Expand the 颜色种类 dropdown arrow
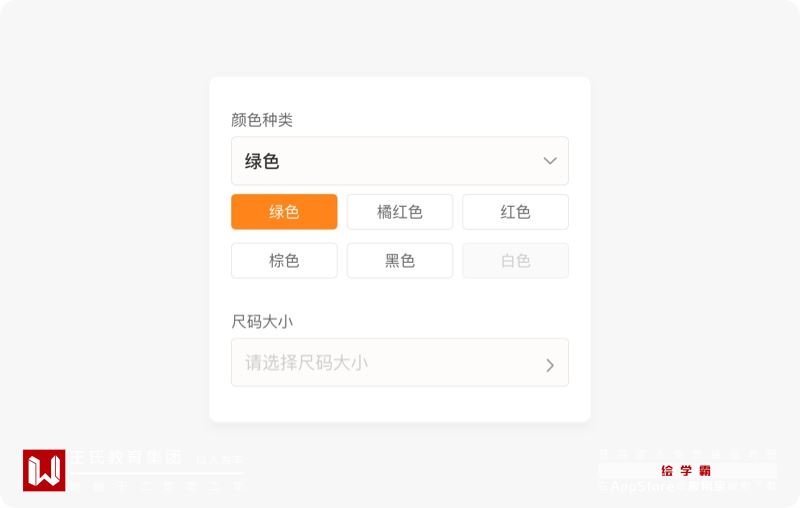 click(550, 161)
